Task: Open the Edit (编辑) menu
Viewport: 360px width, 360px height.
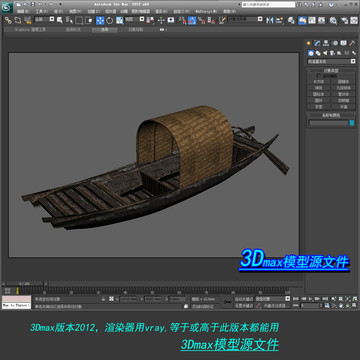Action: (22, 11)
